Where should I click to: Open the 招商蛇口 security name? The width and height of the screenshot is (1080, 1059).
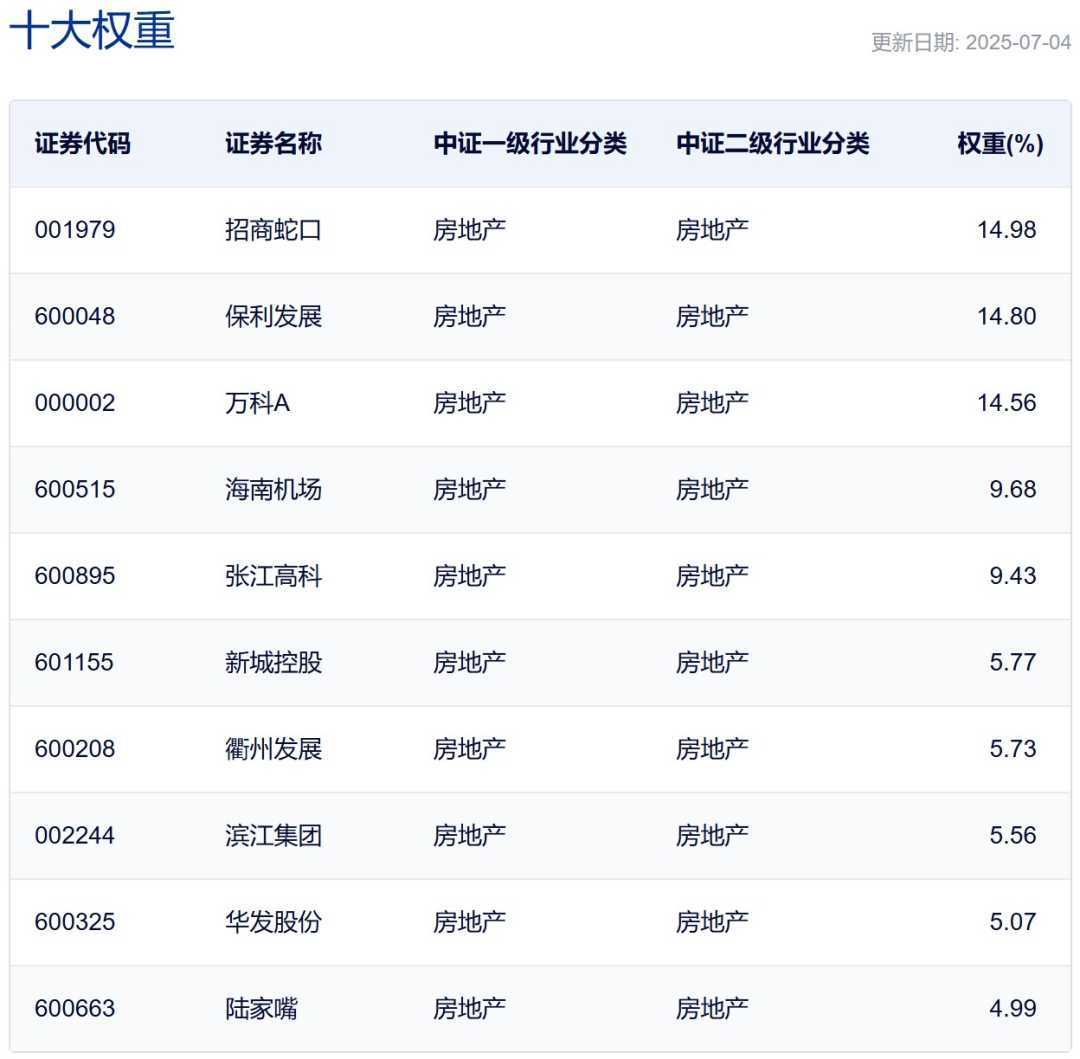point(274,230)
